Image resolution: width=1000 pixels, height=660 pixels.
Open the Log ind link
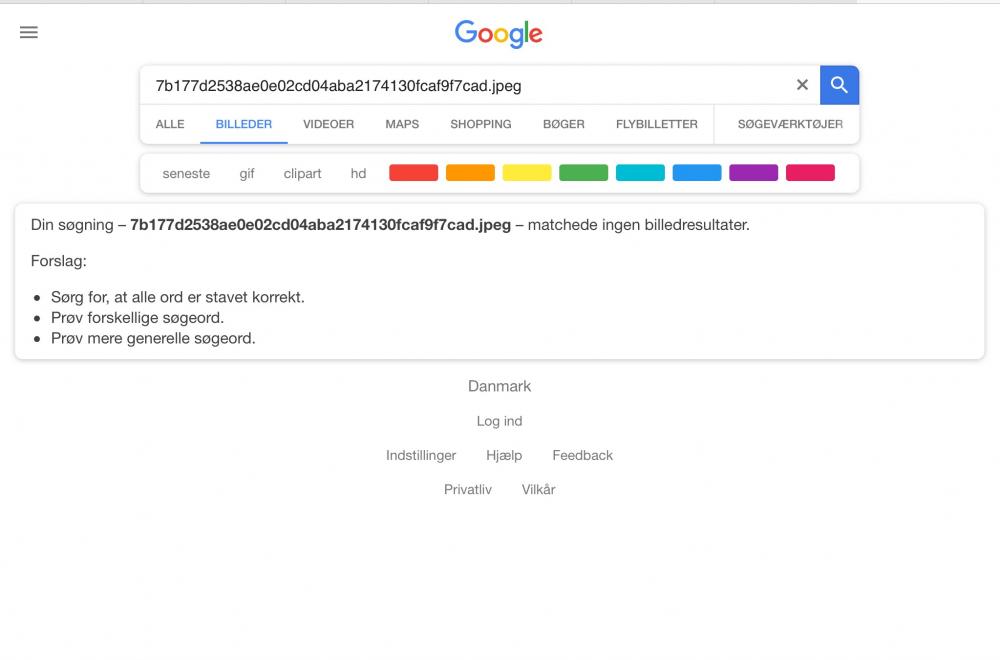click(x=499, y=421)
